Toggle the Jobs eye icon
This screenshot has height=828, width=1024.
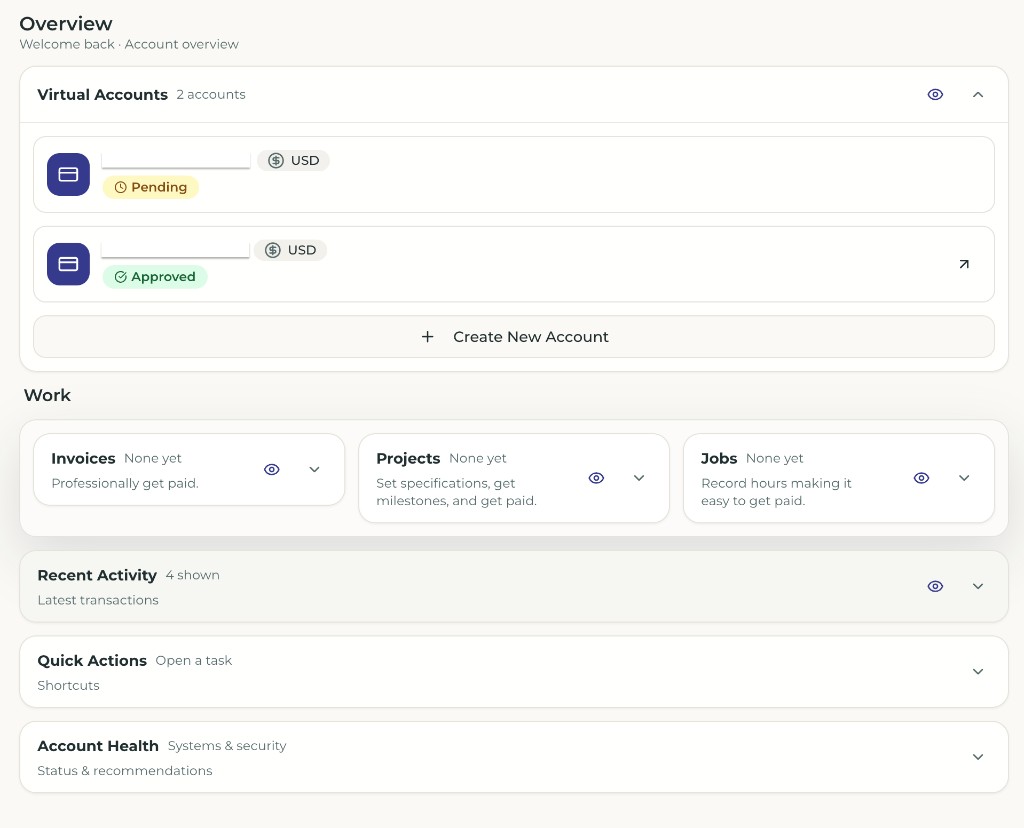pos(921,478)
